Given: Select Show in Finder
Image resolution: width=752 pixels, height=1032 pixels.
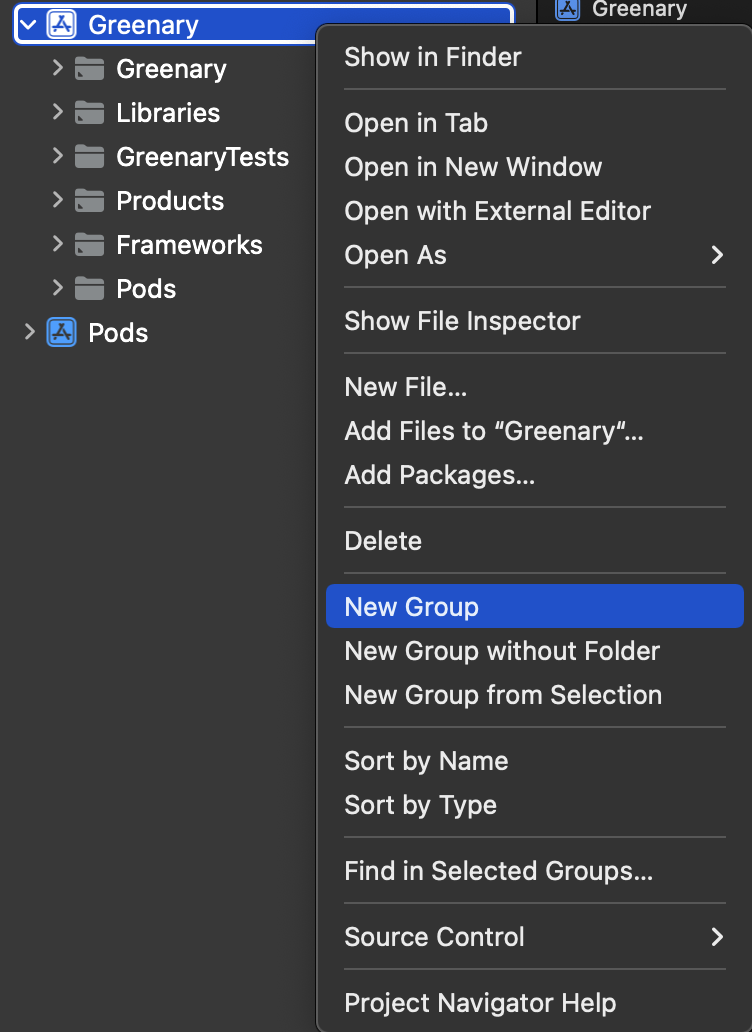Looking at the screenshot, I should pyautogui.click(x=433, y=57).
